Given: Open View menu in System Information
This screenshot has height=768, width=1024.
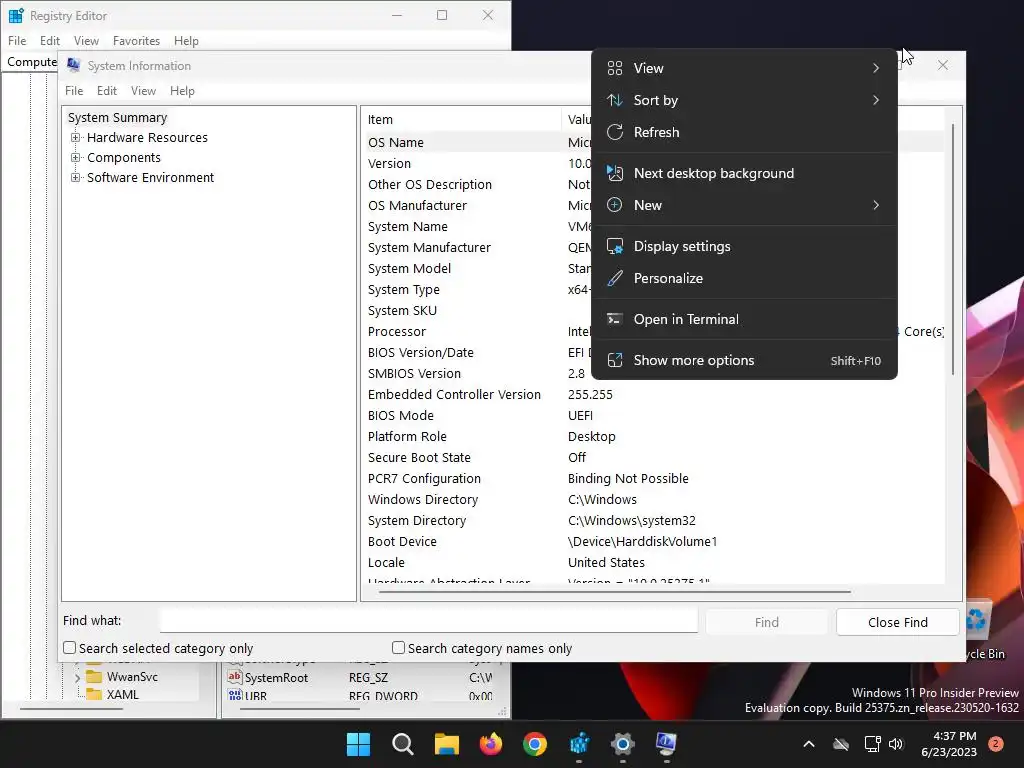Looking at the screenshot, I should (x=143, y=91).
